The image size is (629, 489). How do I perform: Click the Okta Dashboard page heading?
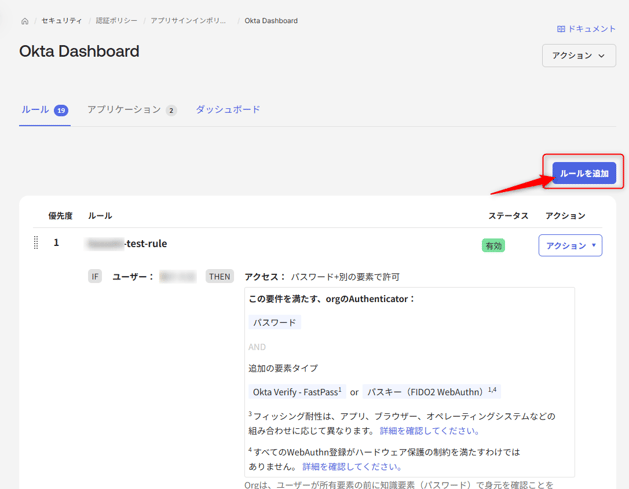79,51
